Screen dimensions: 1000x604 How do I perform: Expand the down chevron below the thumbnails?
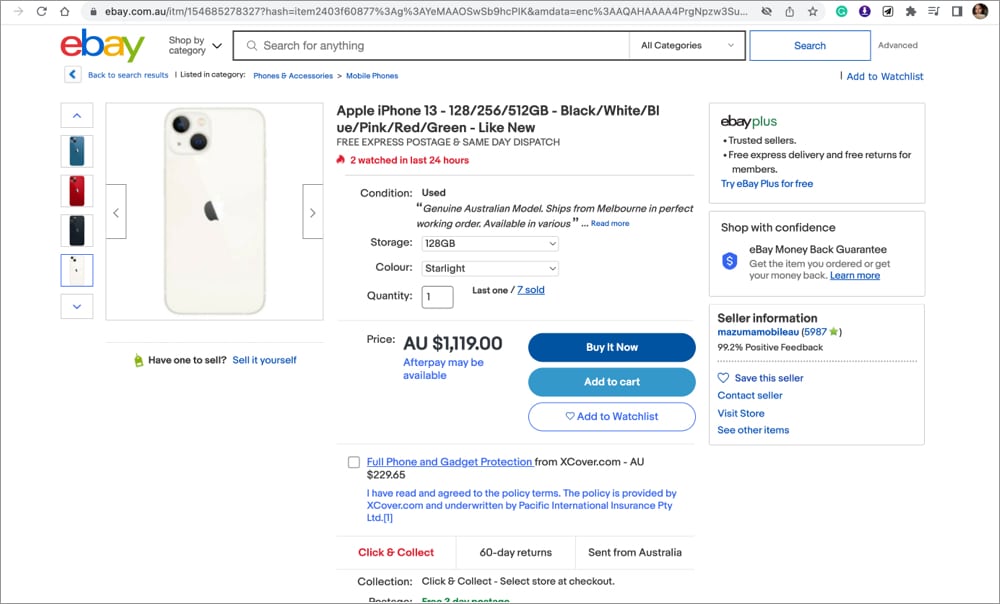pyautogui.click(x=77, y=306)
